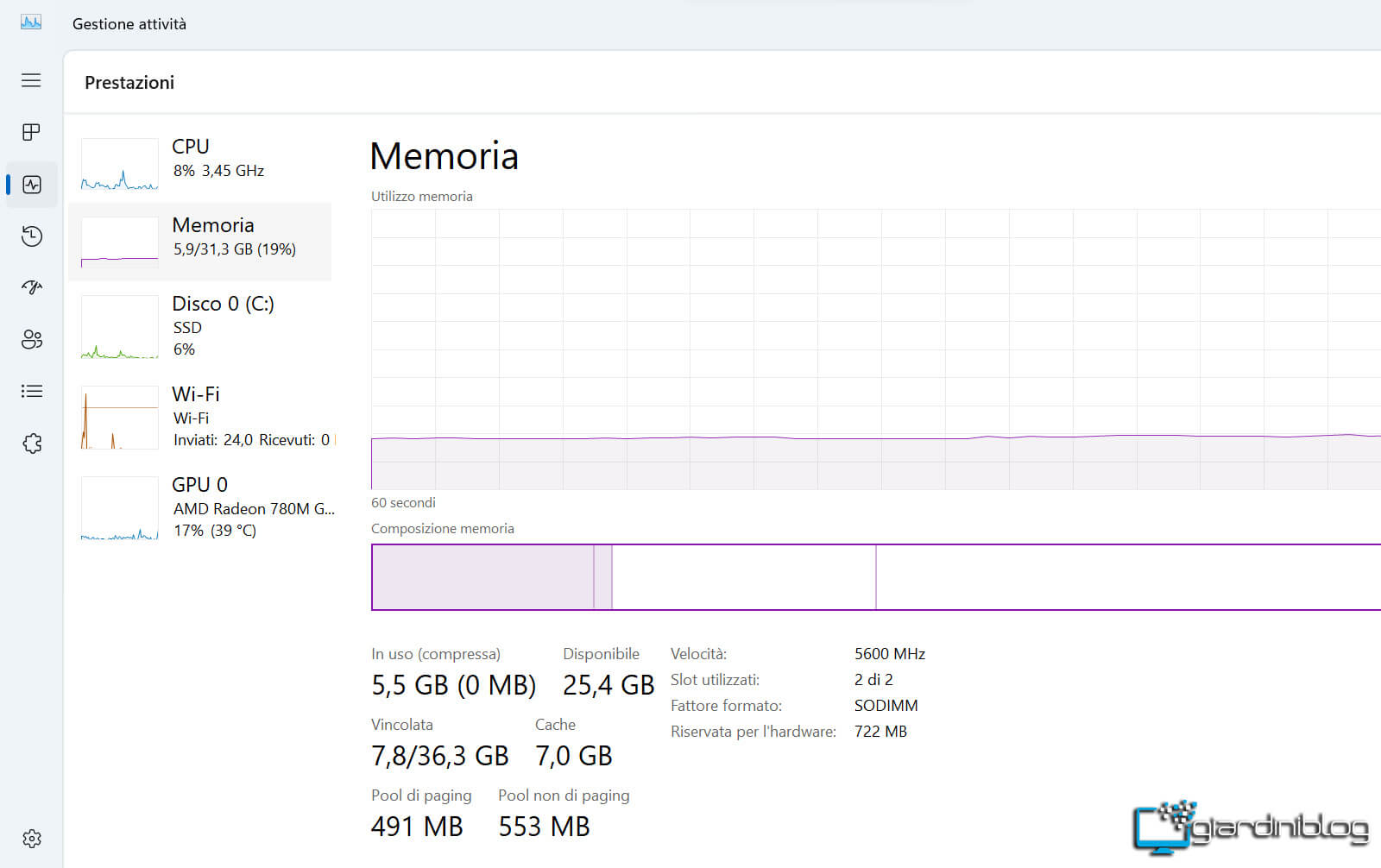Open the Processes page icon
The height and width of the screenshot is (868, 1381).
click(x=31, y=132)
